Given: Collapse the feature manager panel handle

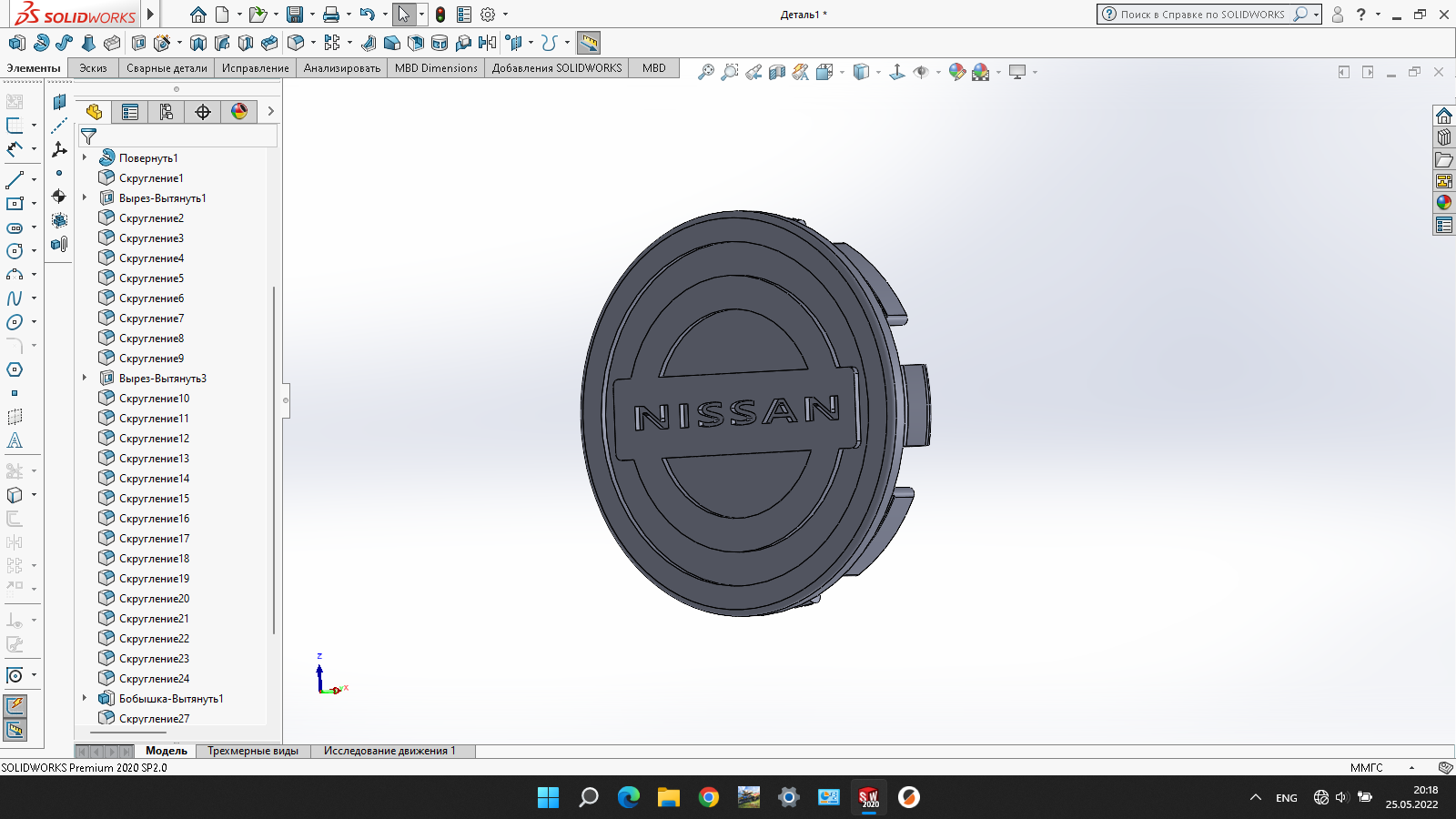Looking at the screenshot, I should coord(286,400).
